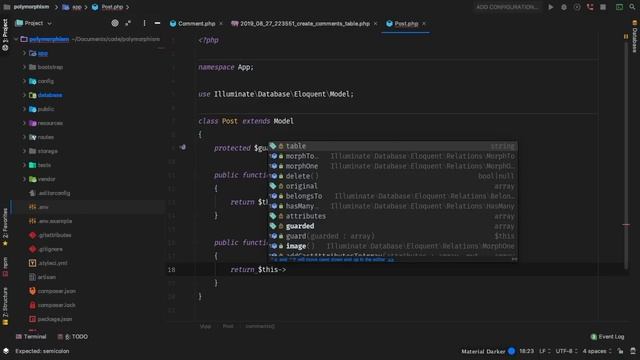Expand the storage folder
The image size is (640, 360).
tap(24, 151)
